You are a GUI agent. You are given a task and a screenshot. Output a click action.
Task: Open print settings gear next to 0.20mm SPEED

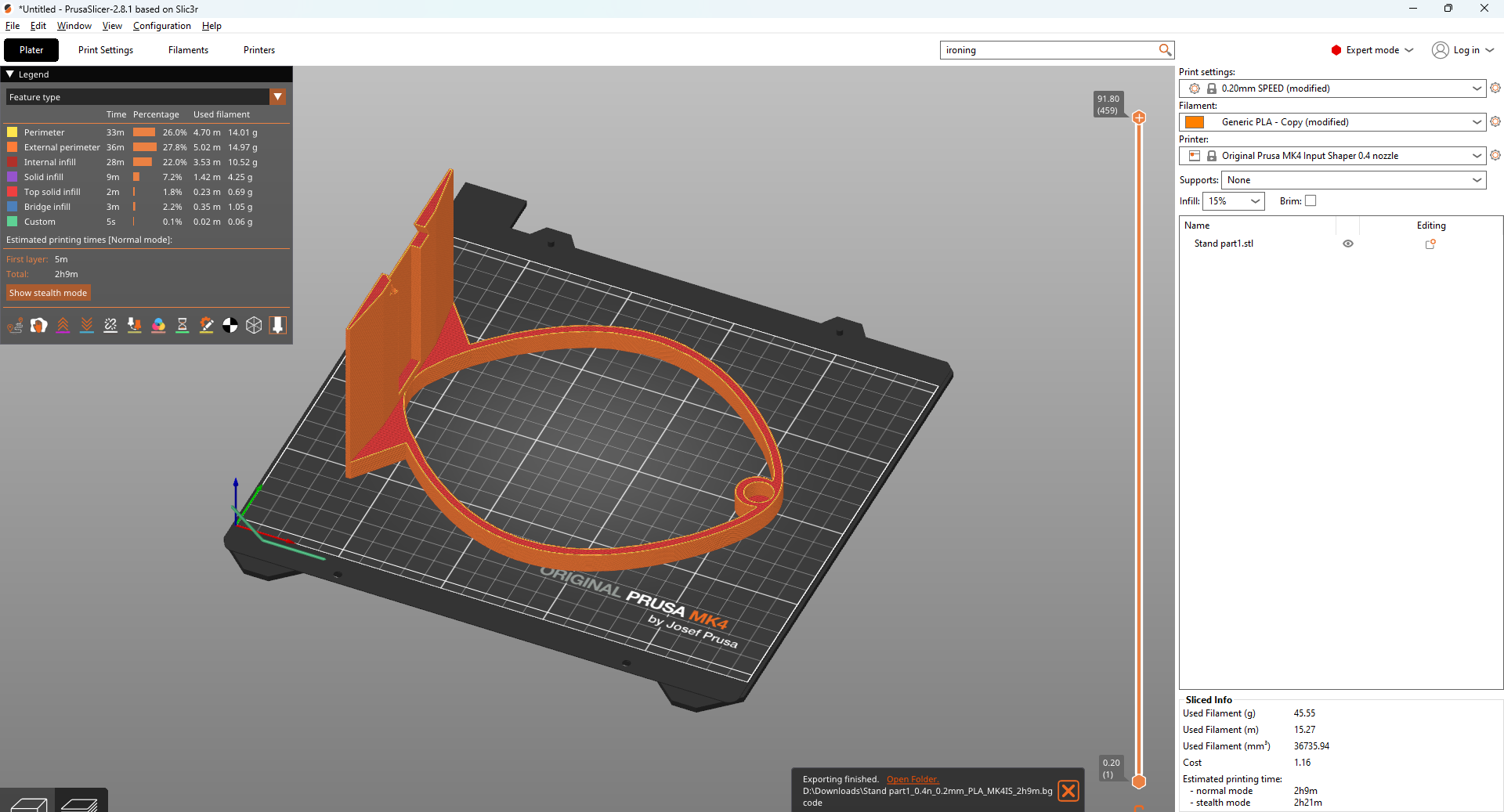1495,88
